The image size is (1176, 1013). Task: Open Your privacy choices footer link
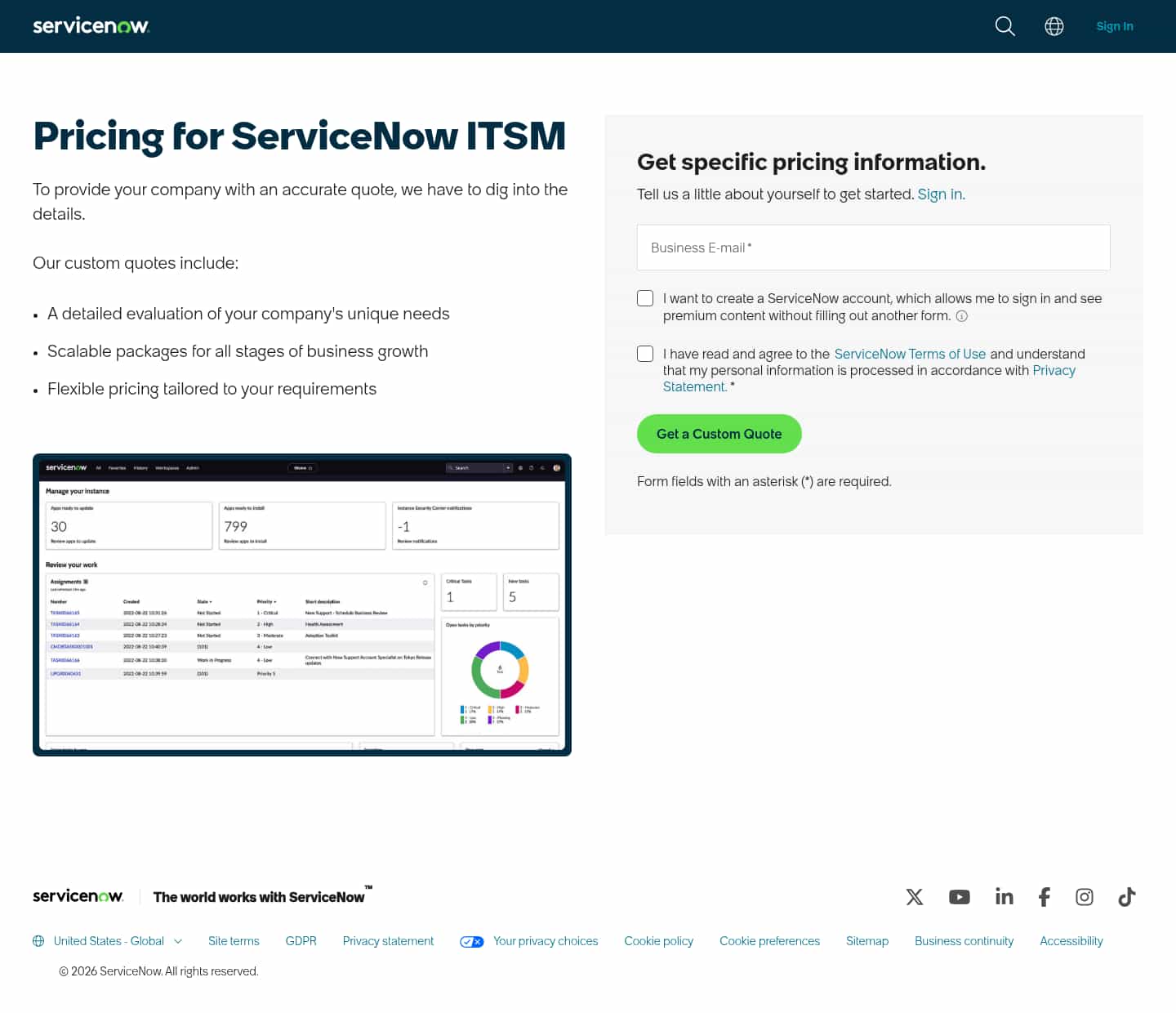click(546, 941)
